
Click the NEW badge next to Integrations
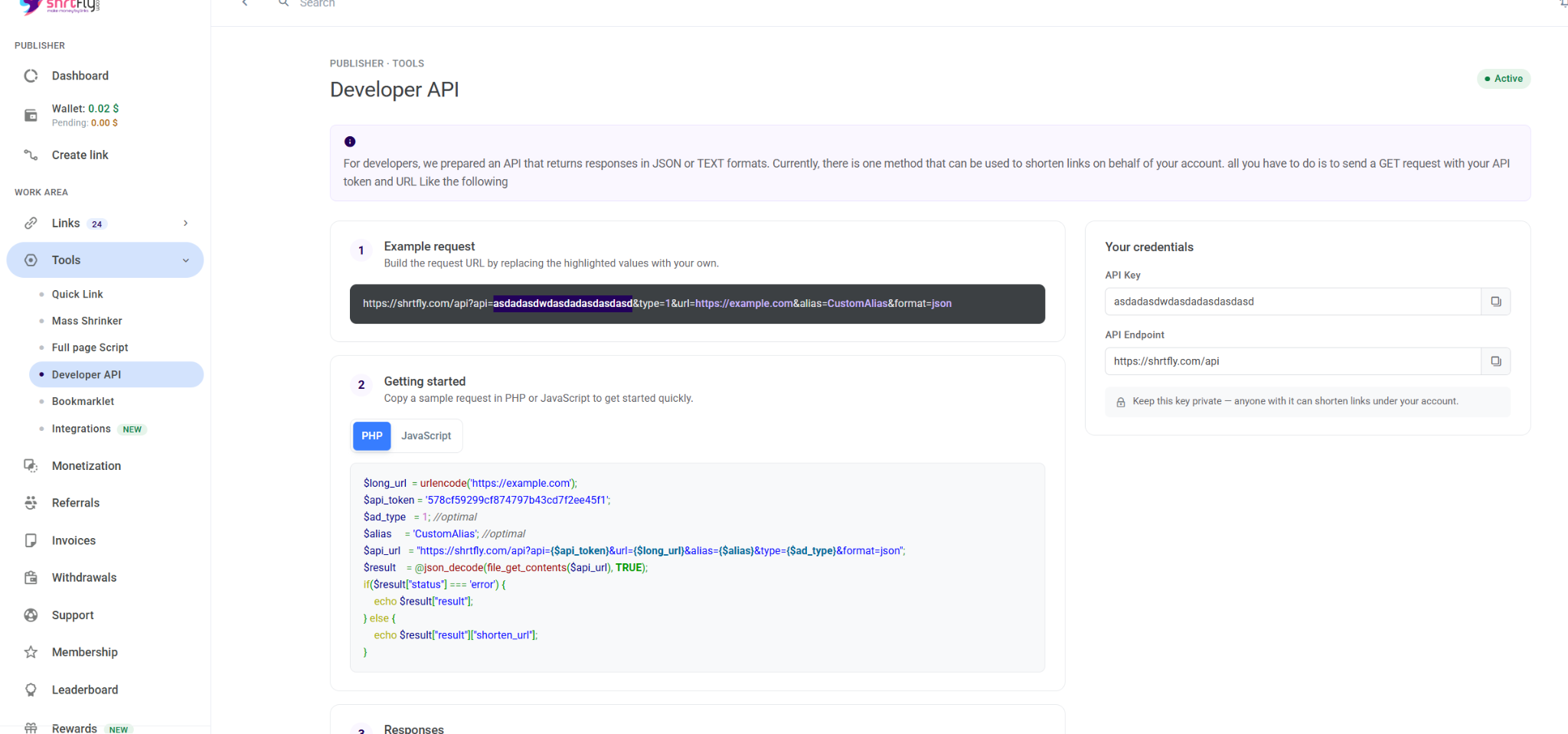point(132,429)
